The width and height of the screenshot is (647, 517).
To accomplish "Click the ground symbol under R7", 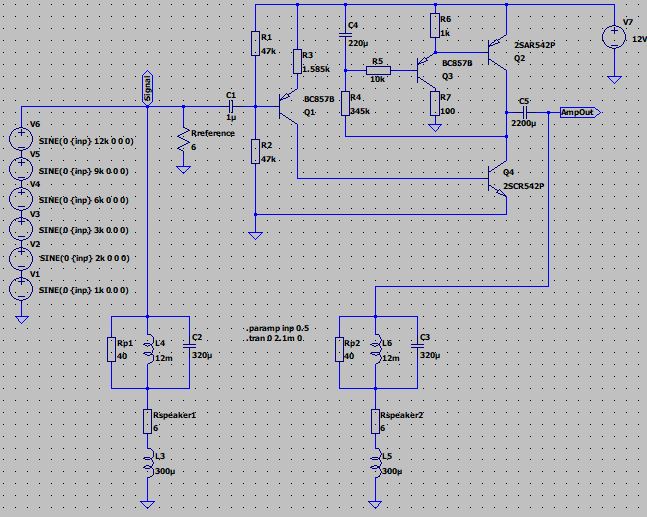I will click(x=435, y=127).
